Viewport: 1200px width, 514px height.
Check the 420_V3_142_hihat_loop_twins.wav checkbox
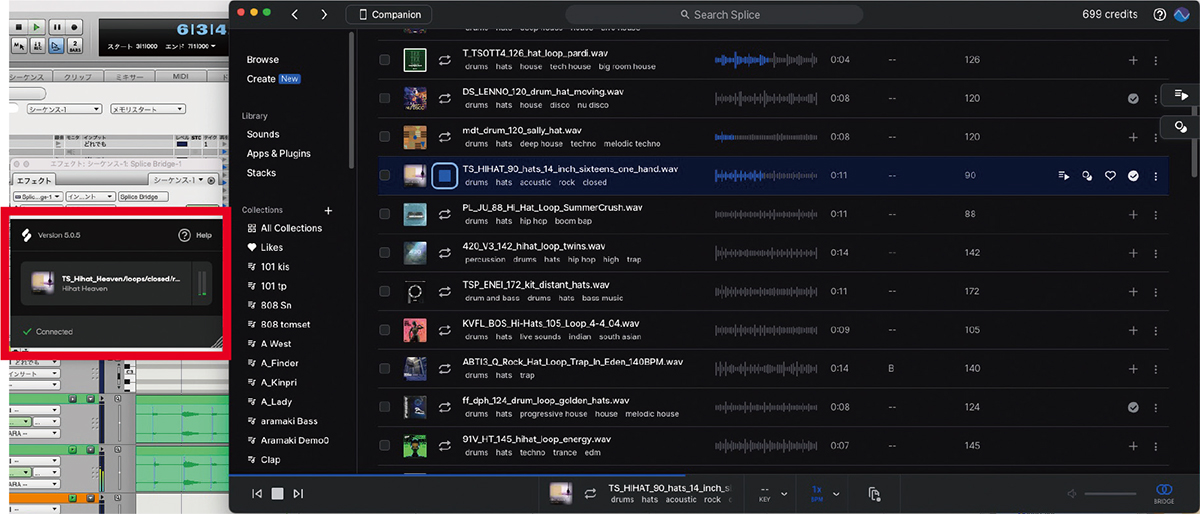point(385,253)
